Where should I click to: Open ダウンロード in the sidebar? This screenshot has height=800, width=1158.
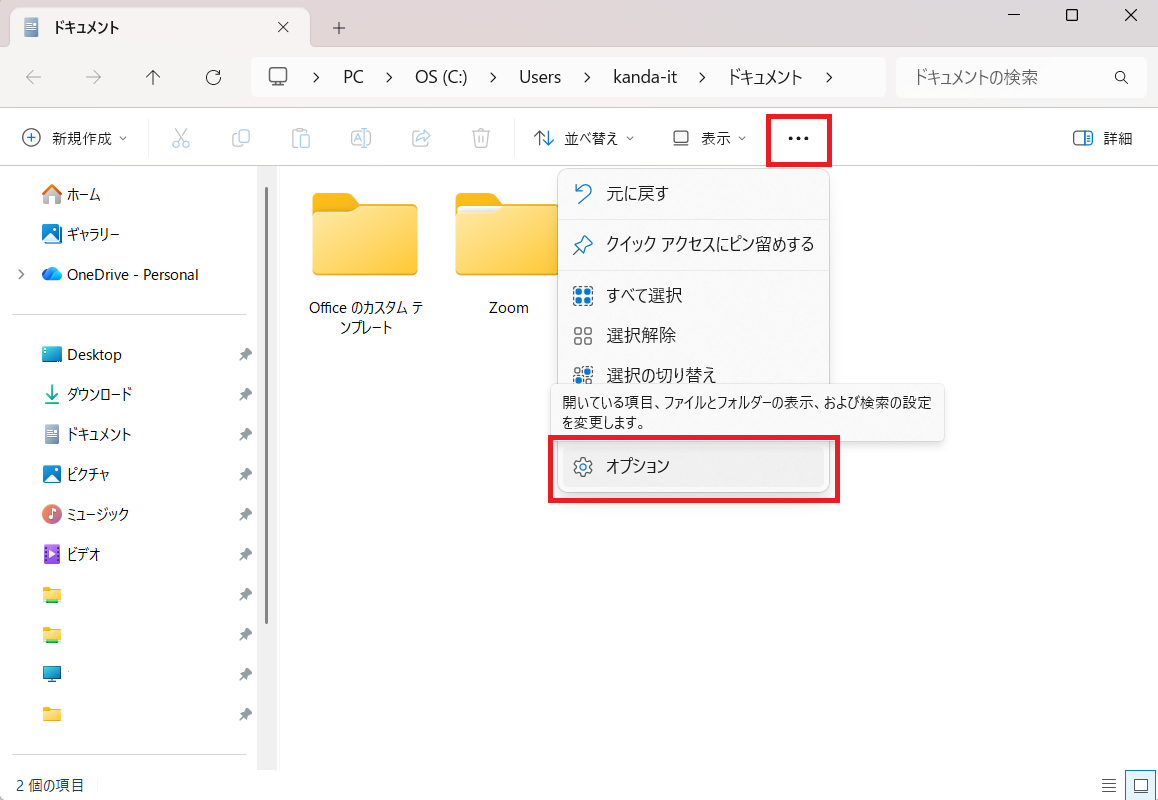coord(98,395)
